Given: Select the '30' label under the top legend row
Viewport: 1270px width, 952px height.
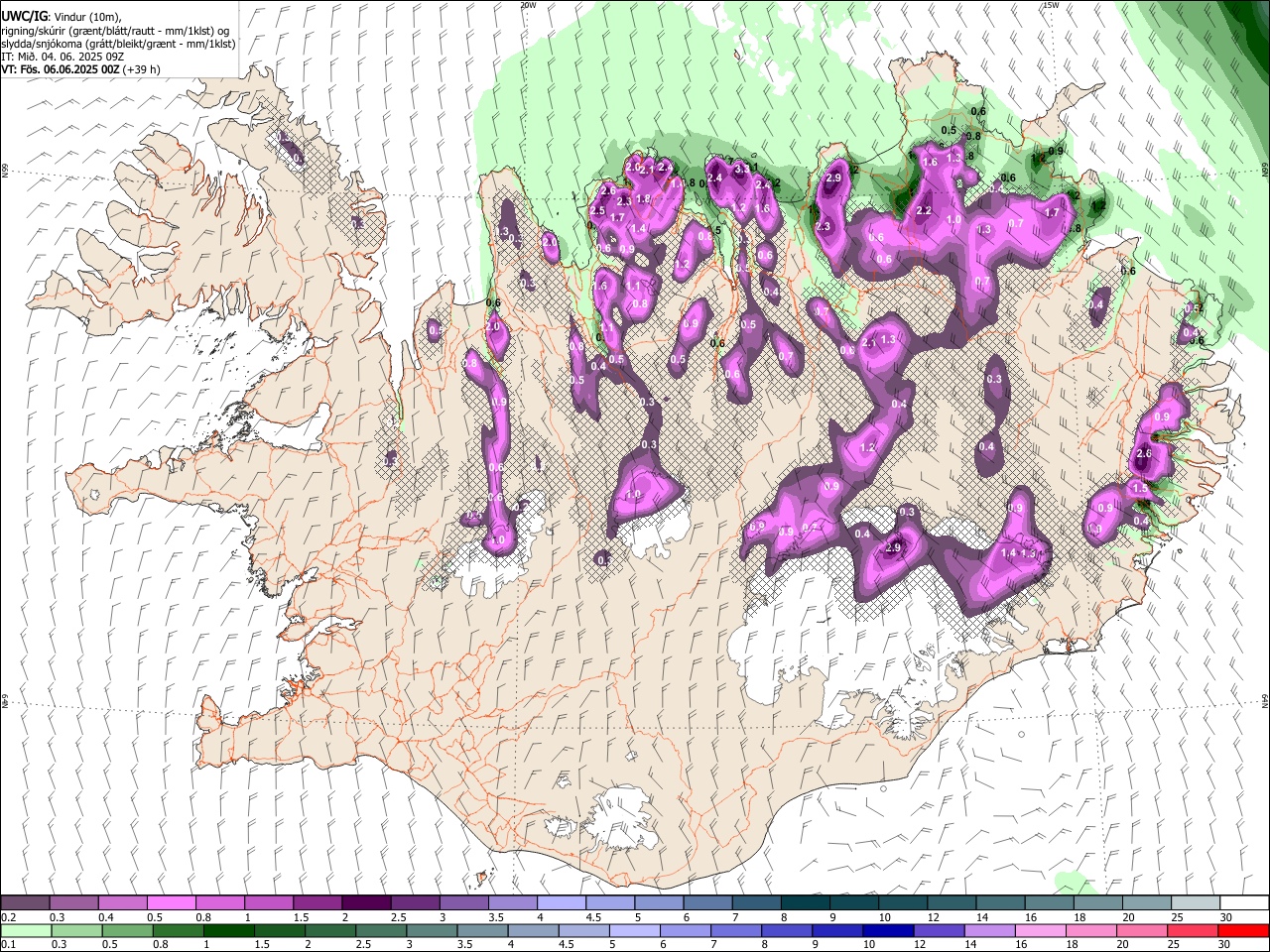Looking at the screenshot, I should tap(1226, 916).
